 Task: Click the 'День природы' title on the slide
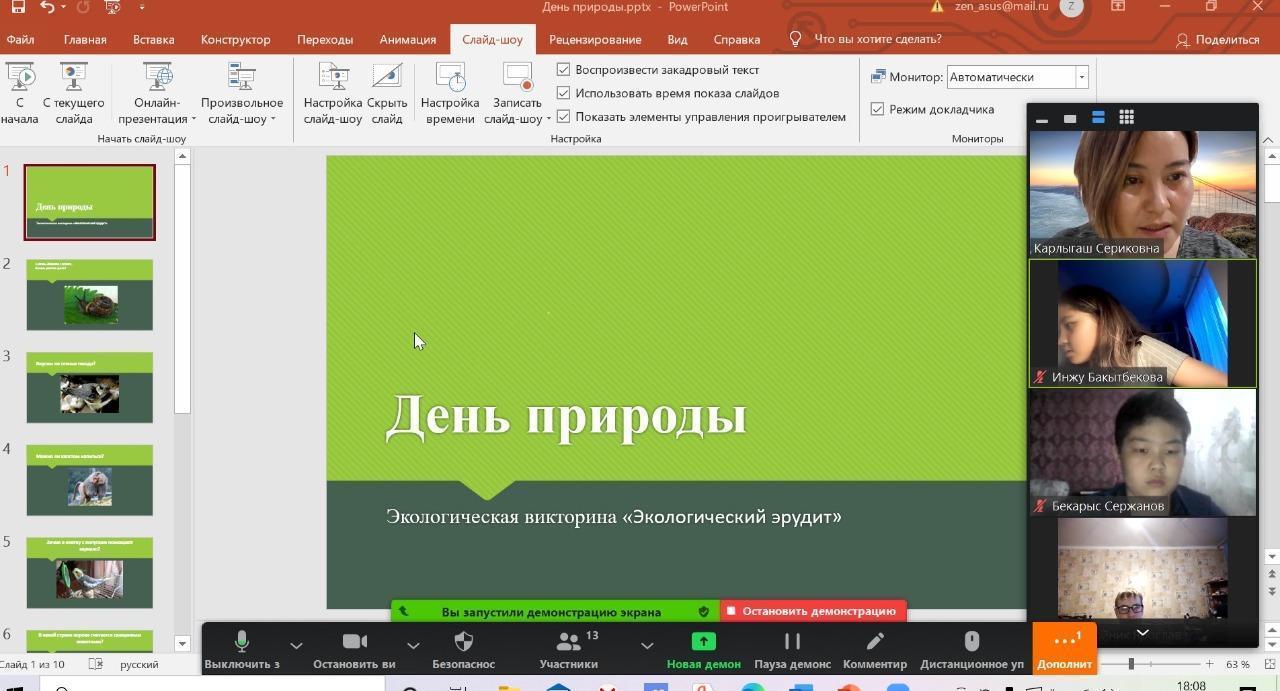point(566,416)
